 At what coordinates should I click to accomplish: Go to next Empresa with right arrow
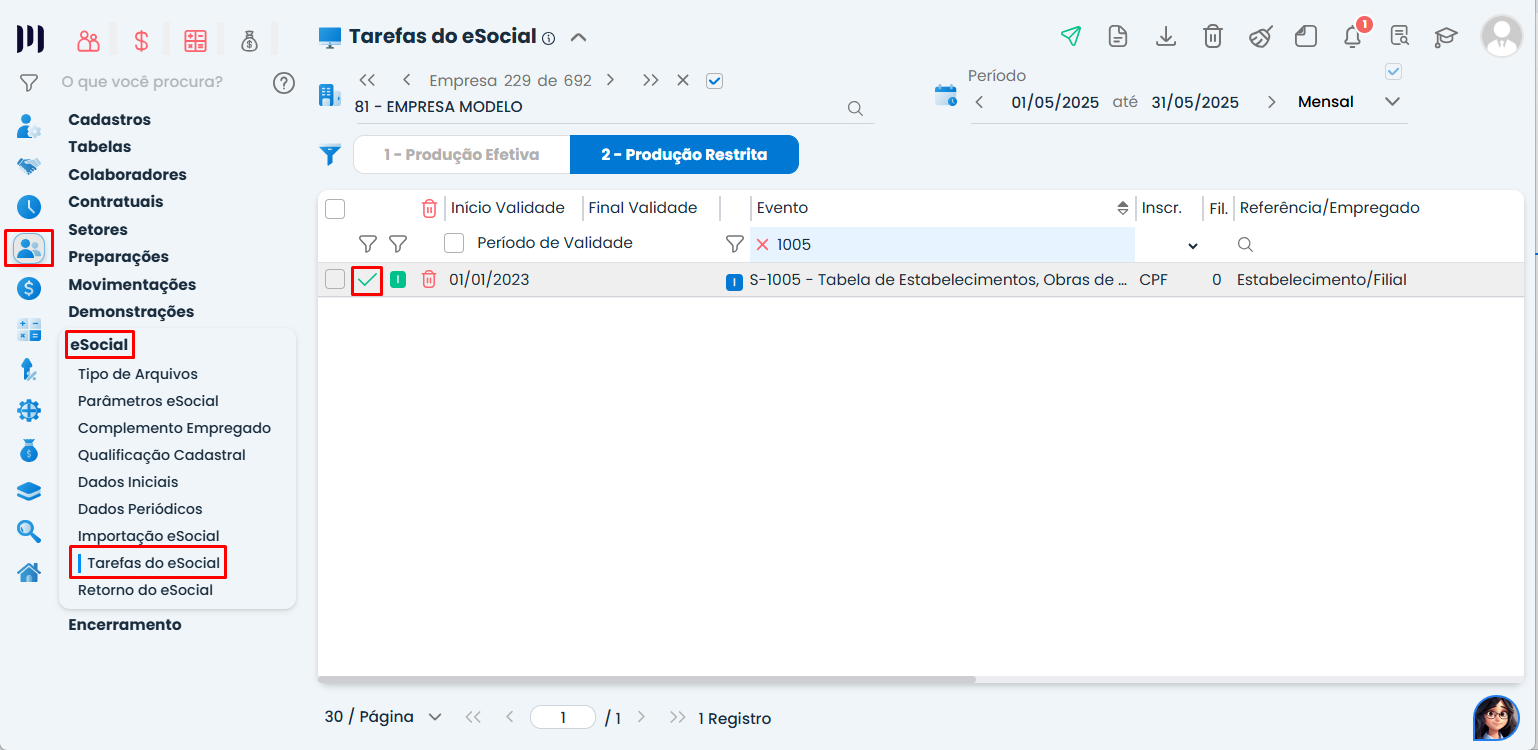tap(610, 80)
